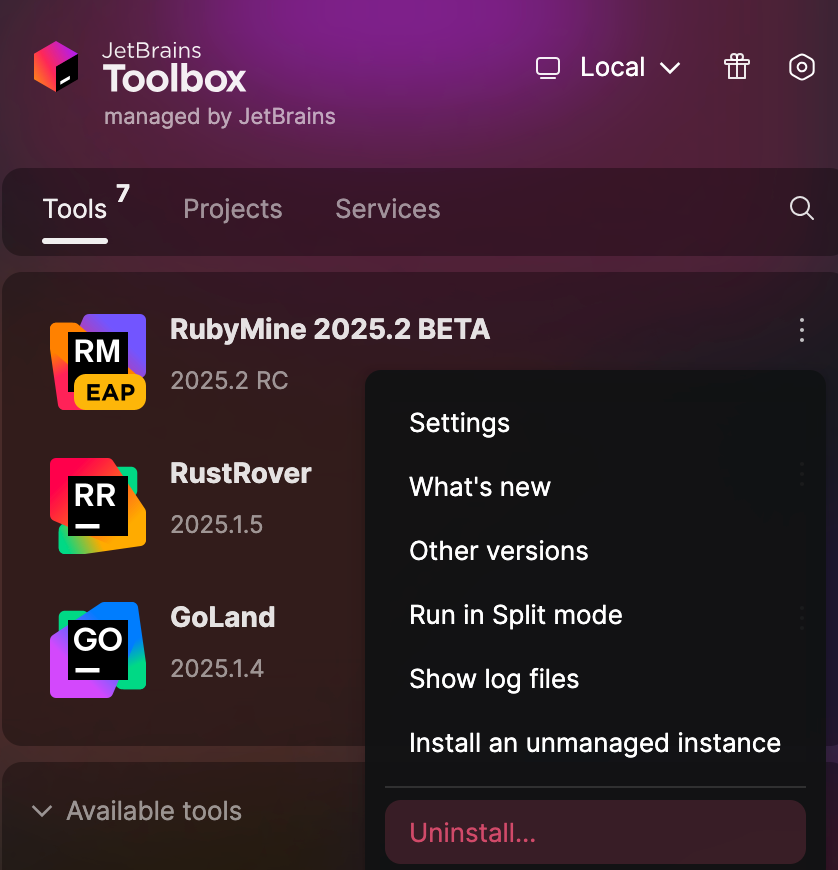
Task: Select the RustRover application icon
Action: pyautogui.click(x=97, y=506)
